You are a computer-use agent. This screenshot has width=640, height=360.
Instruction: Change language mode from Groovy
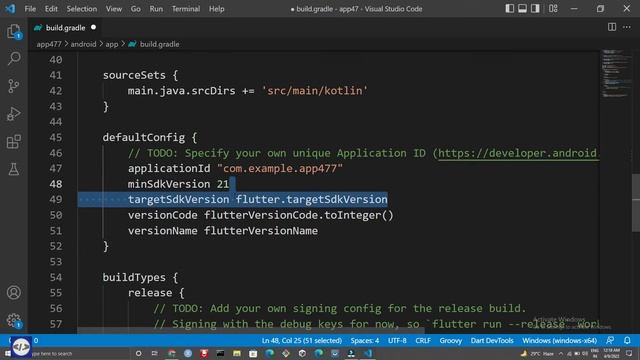pos(451,340)
